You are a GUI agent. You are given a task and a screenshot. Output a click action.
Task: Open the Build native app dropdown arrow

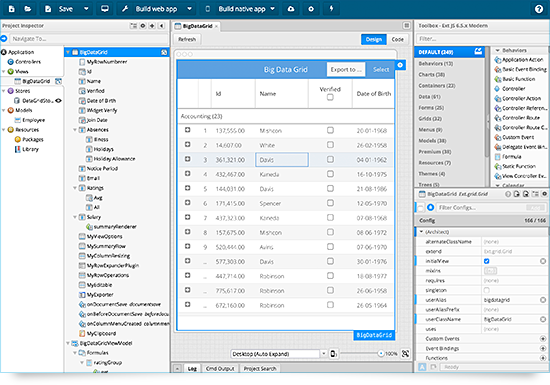point(273,9)
